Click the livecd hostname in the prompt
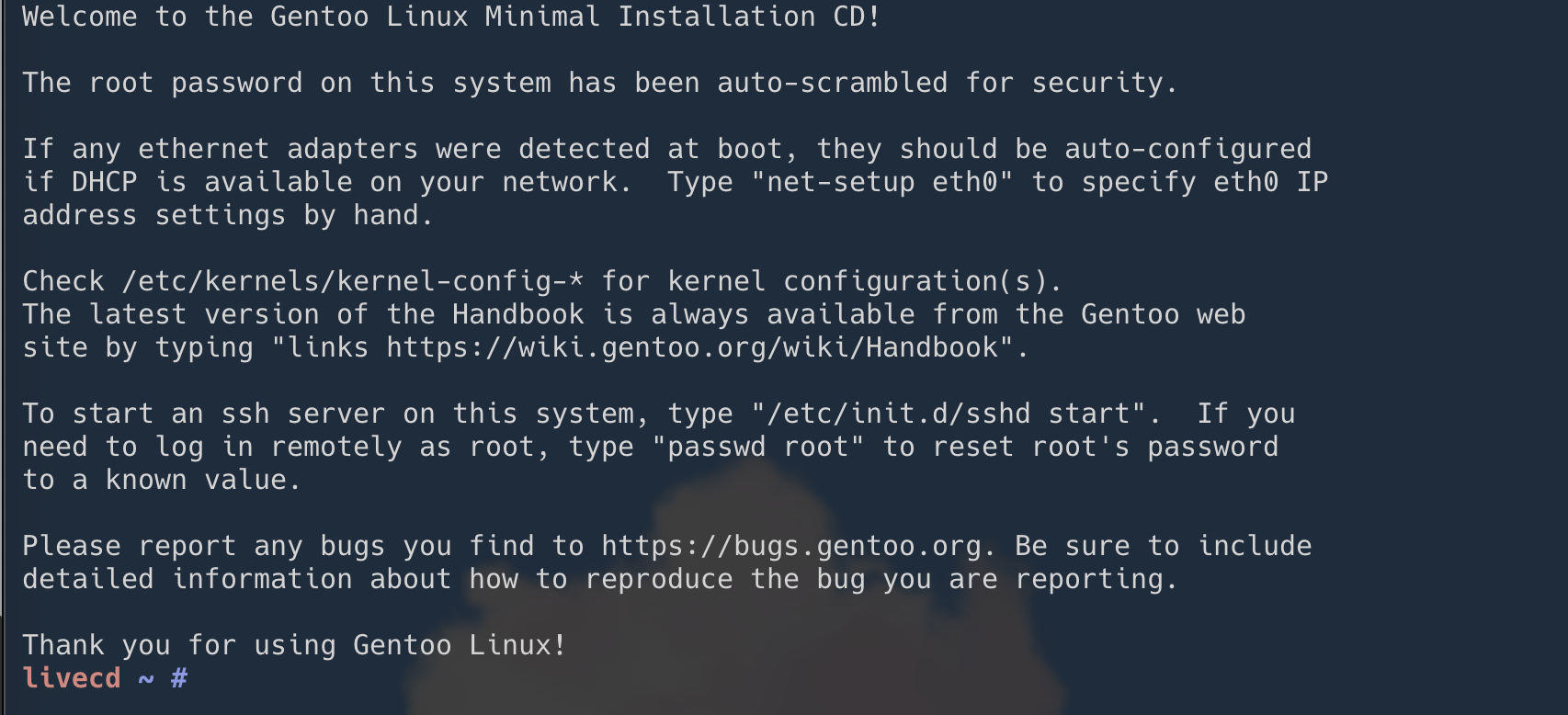The width and height of the screenshot is (1568, 715). (72, 679)
